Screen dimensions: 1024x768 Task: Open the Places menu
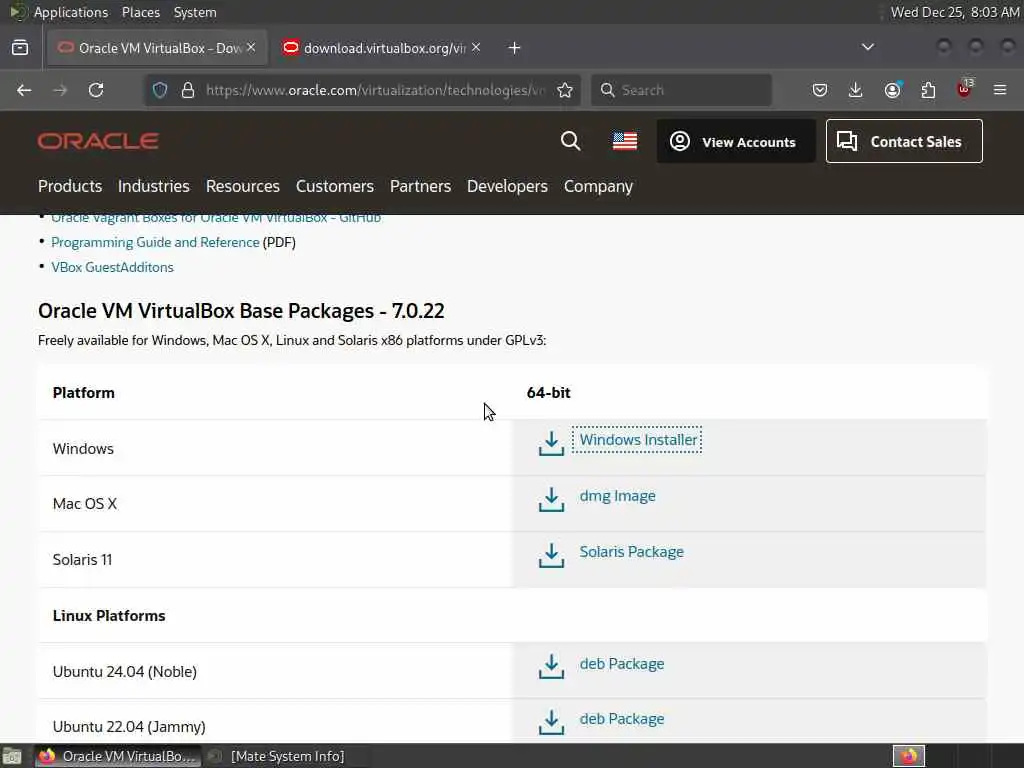coord(141,12)
